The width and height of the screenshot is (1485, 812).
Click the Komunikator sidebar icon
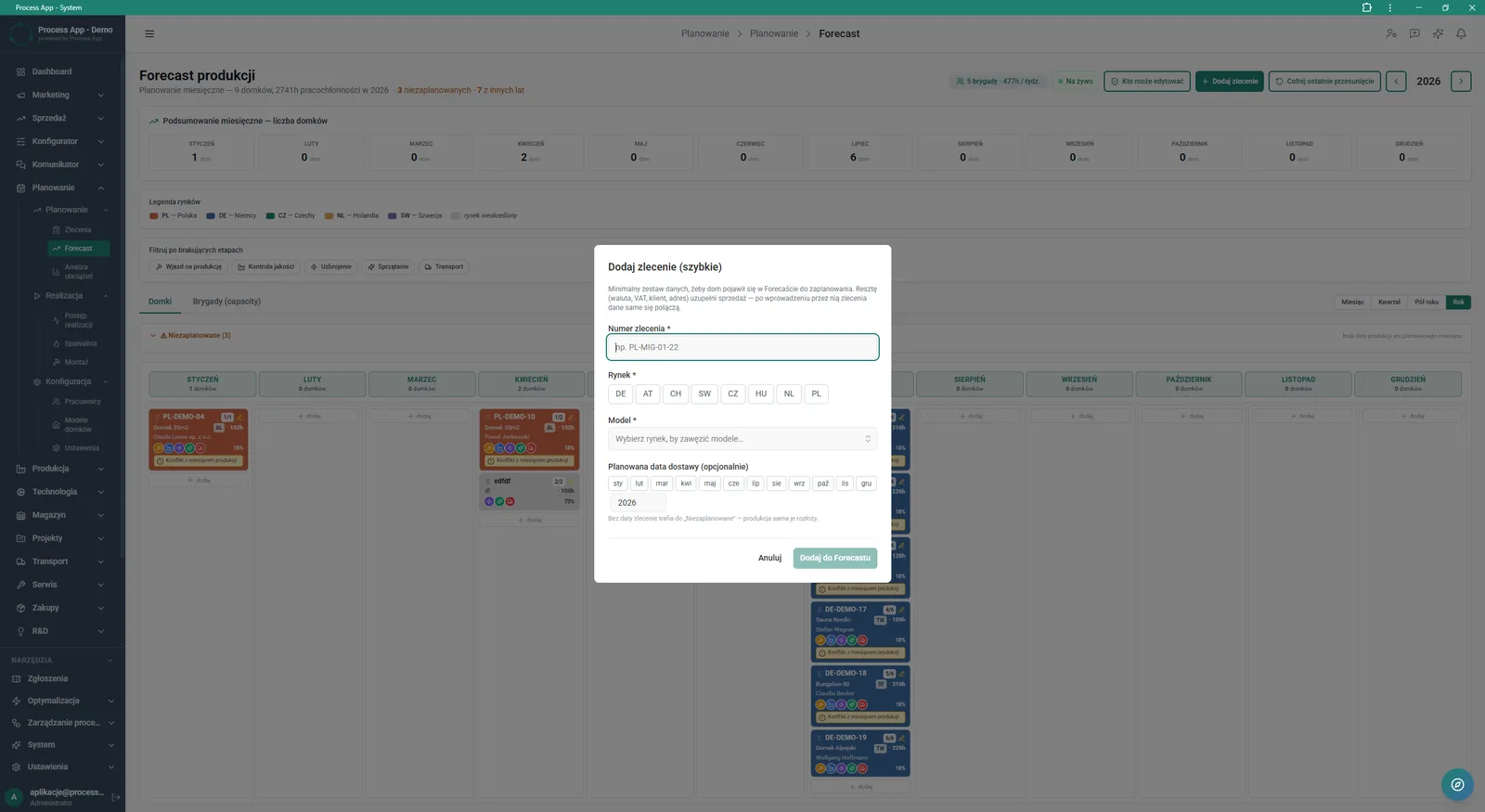pyautogui.click(x=20, y=164)
